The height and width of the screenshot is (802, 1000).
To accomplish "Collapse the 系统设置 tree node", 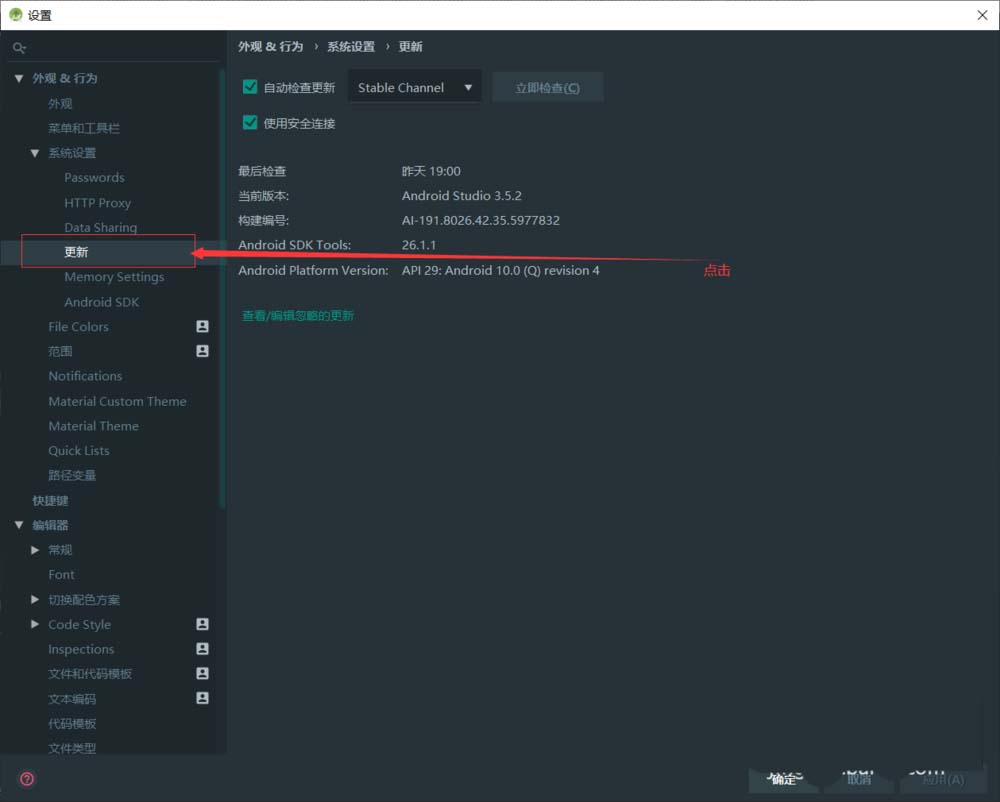I will pyautogui.click(x=35, y=153).
